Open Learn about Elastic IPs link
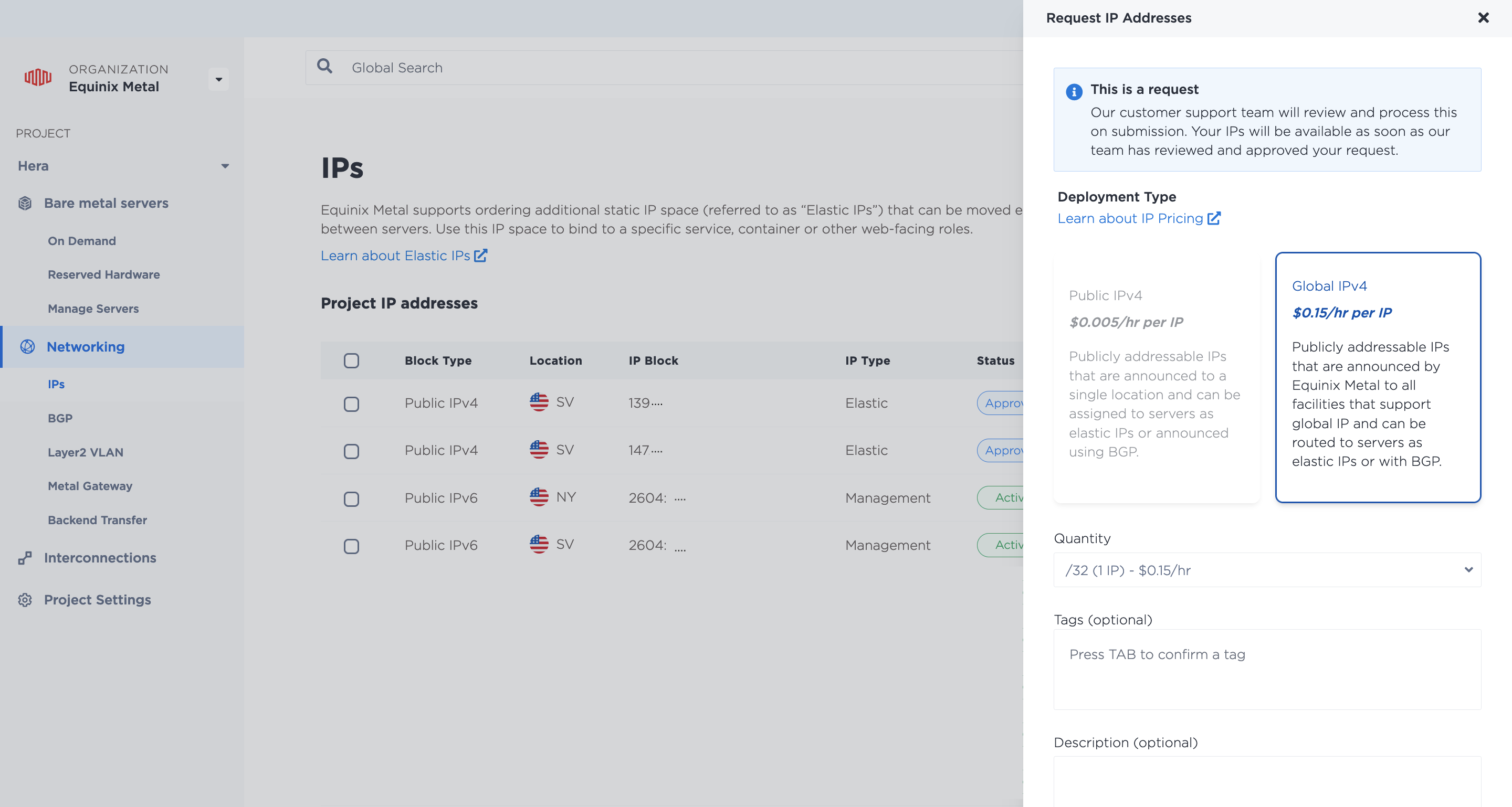The width and height of the screenshot is (1512, 807). pyautogui.click(x=395, y=256)
